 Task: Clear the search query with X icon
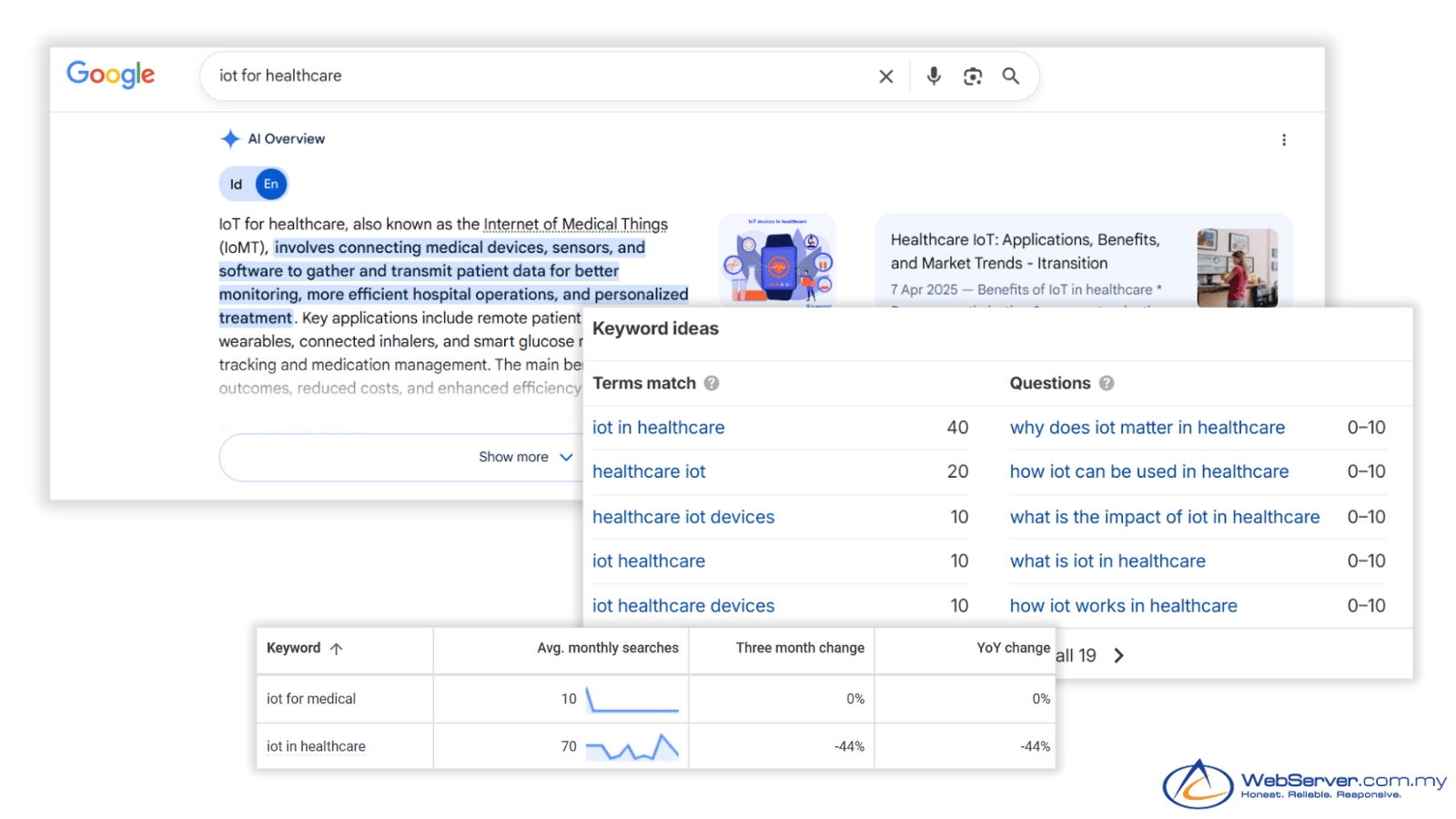[x=885, y=76]
